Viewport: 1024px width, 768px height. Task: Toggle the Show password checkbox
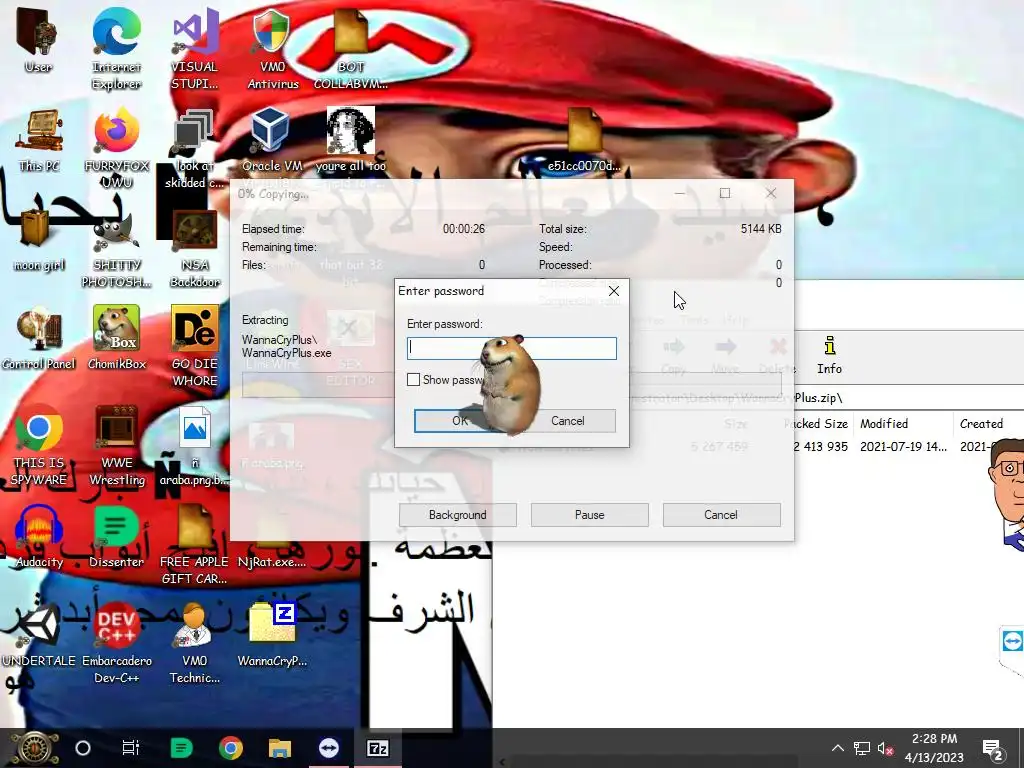click(x=413, y=379)
